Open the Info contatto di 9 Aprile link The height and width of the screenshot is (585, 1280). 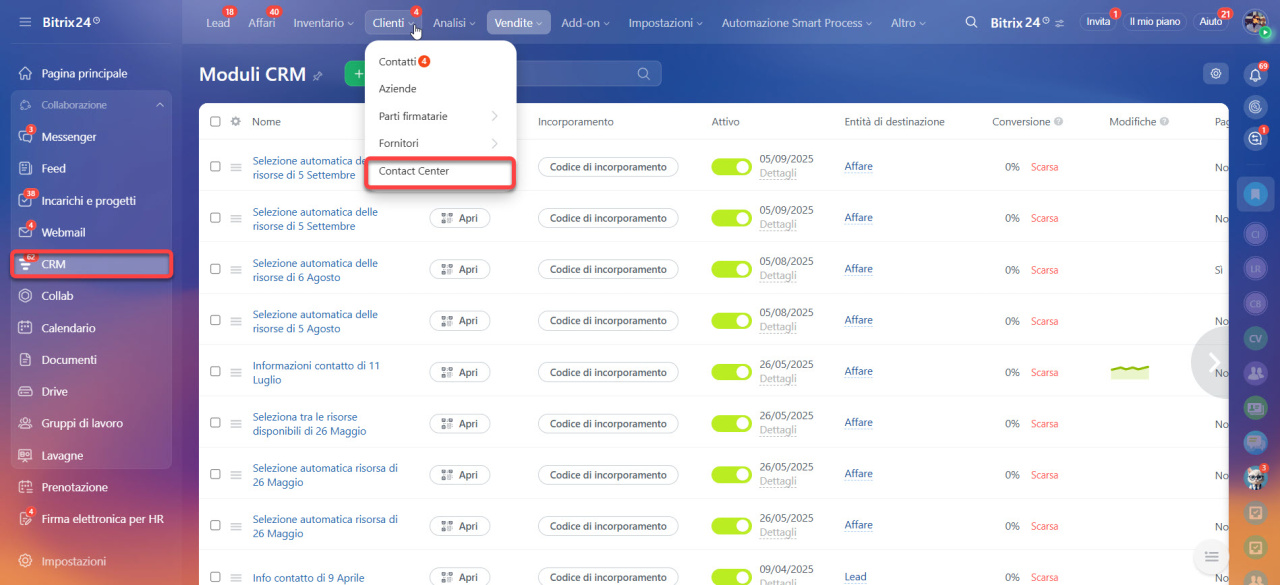tap(308, 577)
